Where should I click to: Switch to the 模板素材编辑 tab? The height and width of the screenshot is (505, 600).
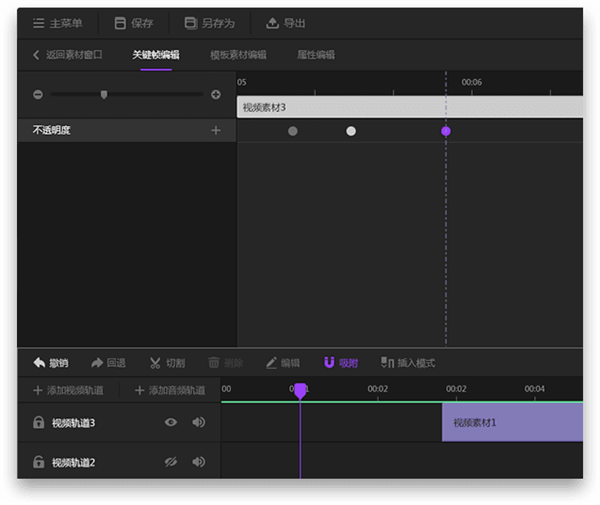[x=238, y=55]
